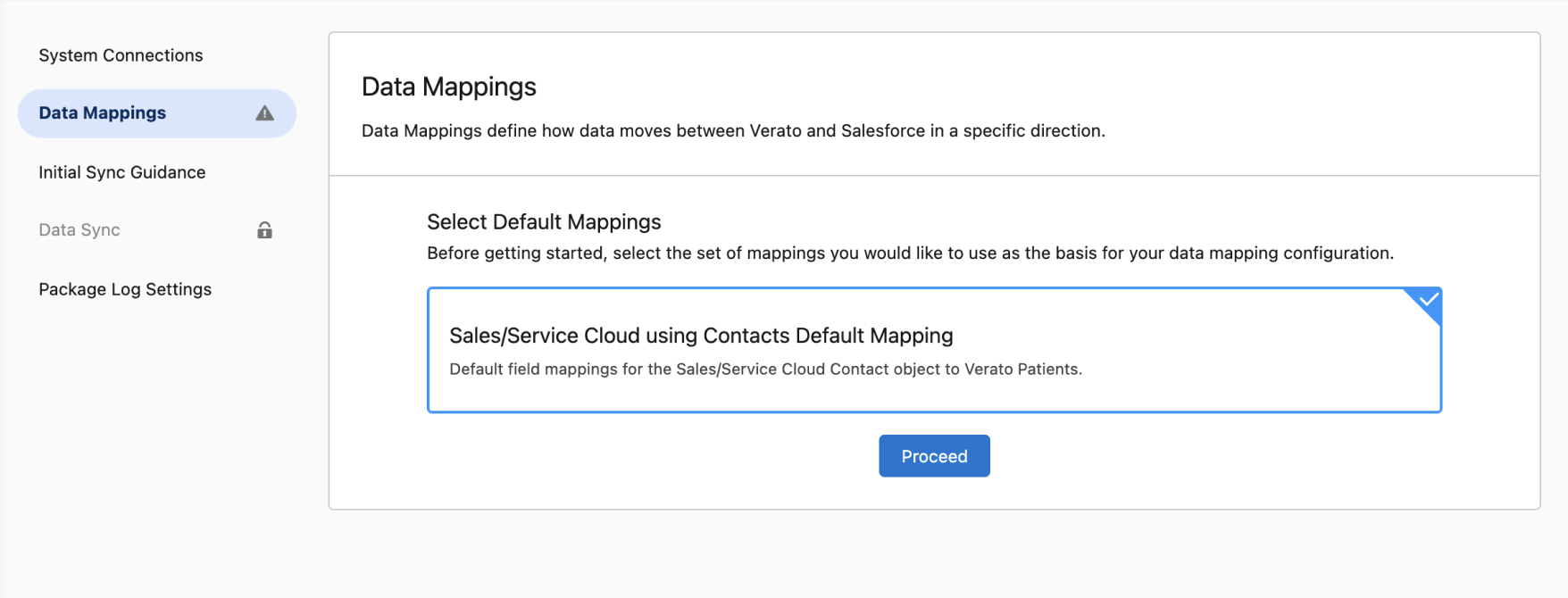The image size is (1568, 598).
Task: Click the Data Mappings page heading
Action: click(448, 87)
